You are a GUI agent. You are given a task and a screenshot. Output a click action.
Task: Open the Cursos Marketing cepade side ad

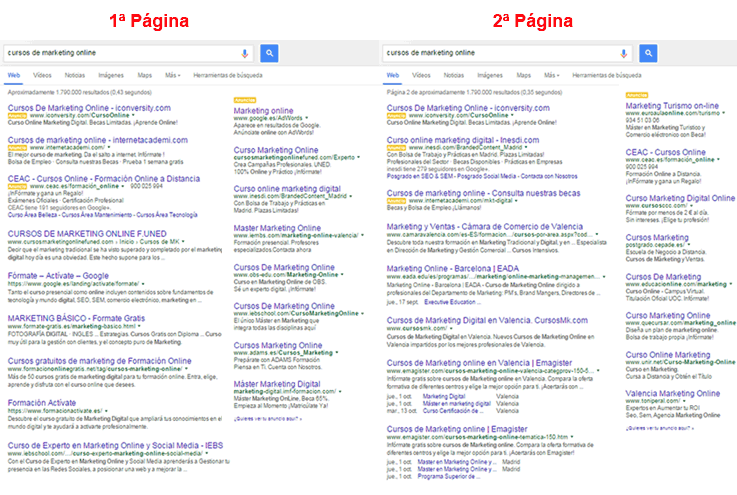(657, 237)
